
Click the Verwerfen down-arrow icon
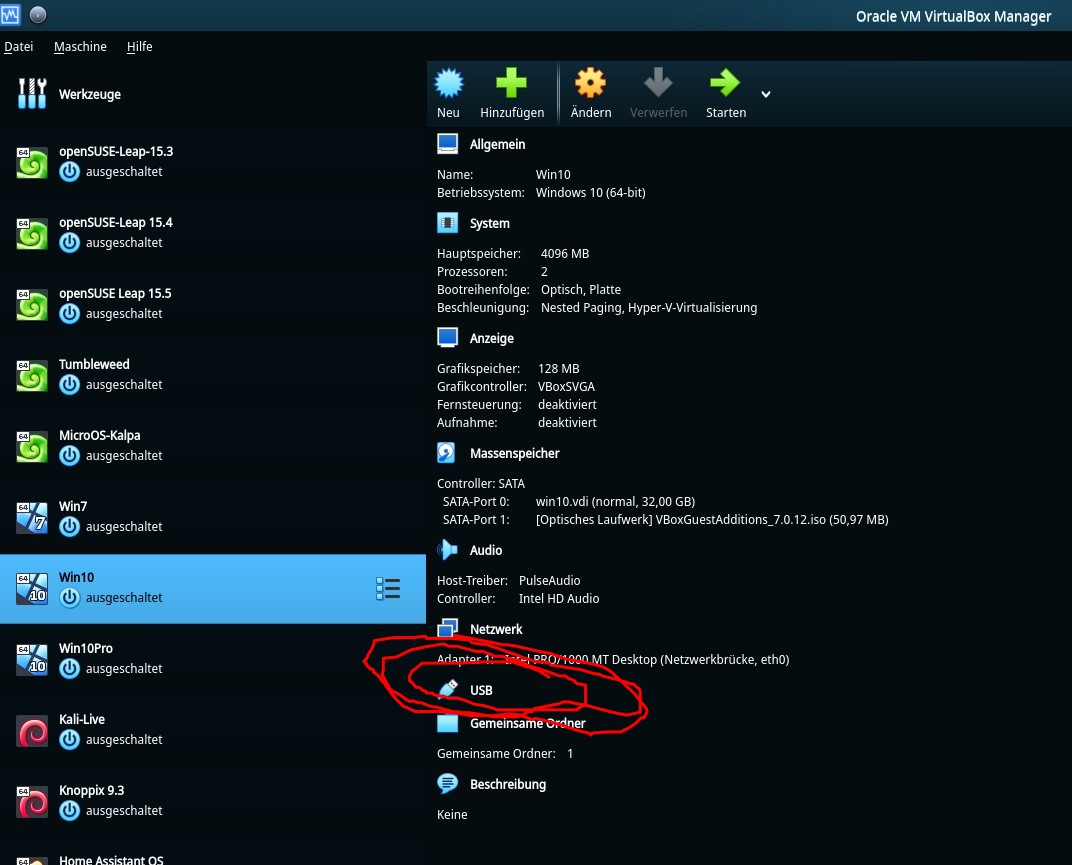click(658, 83)
